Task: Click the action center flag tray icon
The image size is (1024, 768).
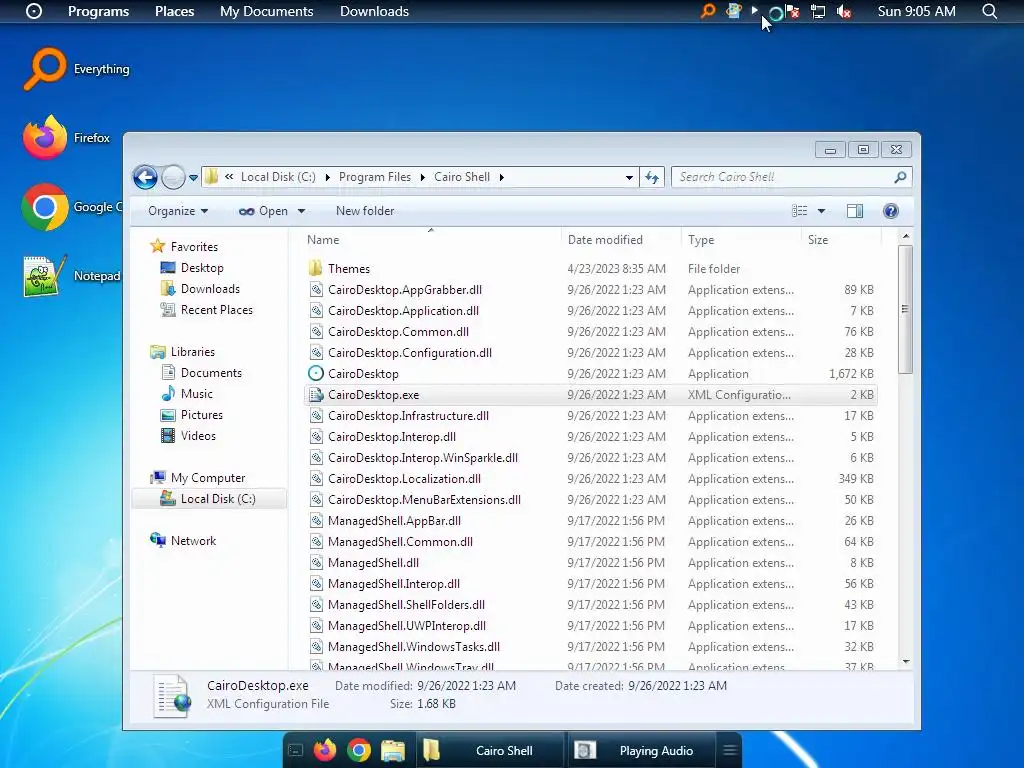Action: point(793,11)
